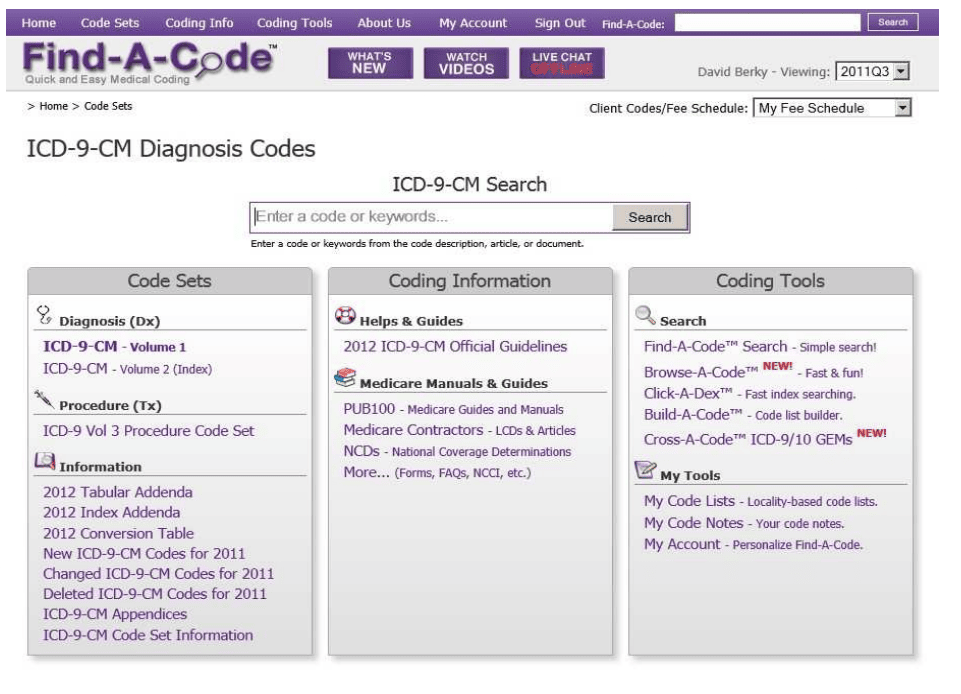
Task: Click the Information book icon
Action: coord(45,461)
